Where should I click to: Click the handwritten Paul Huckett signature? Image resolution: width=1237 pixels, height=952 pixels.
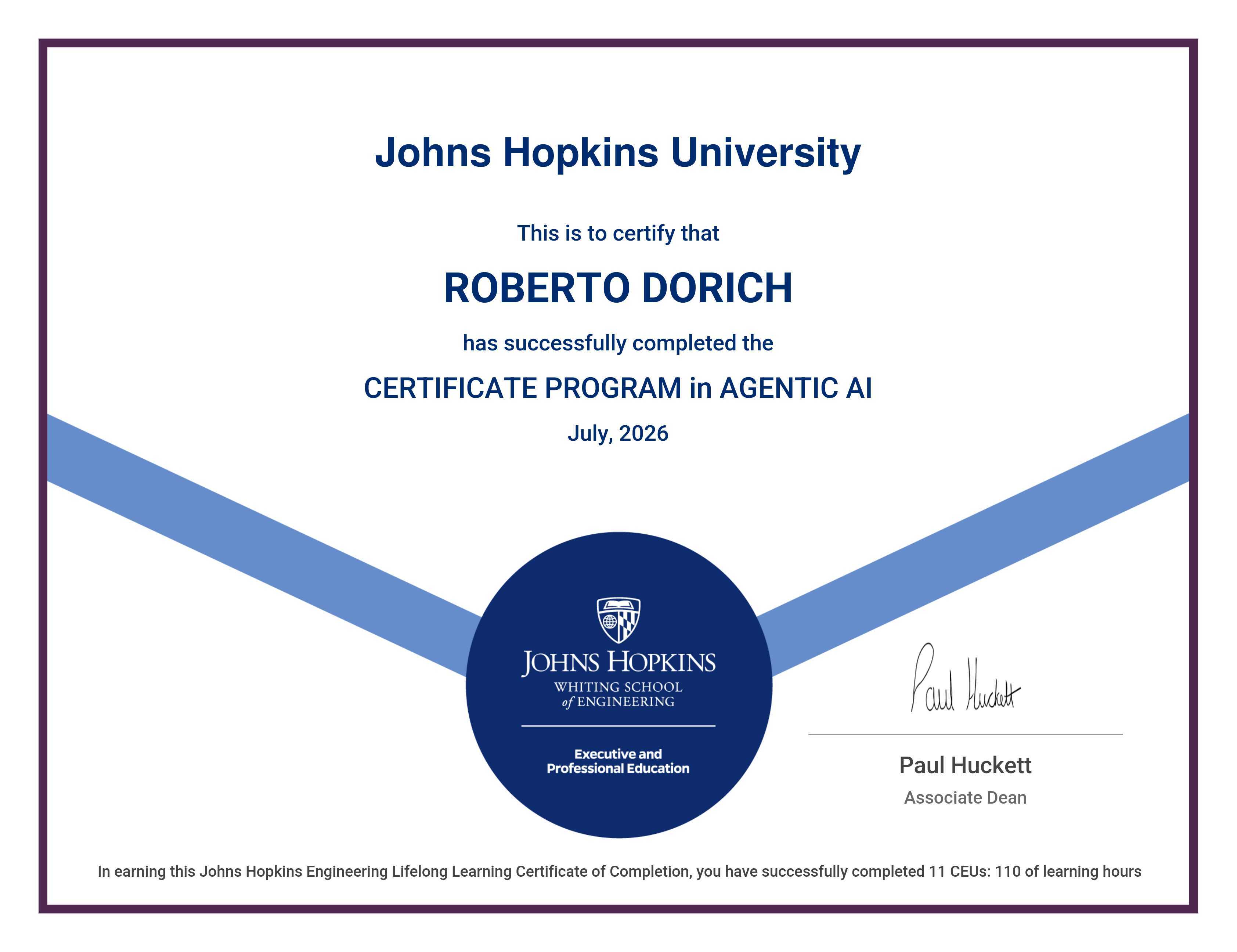point(965,678)
